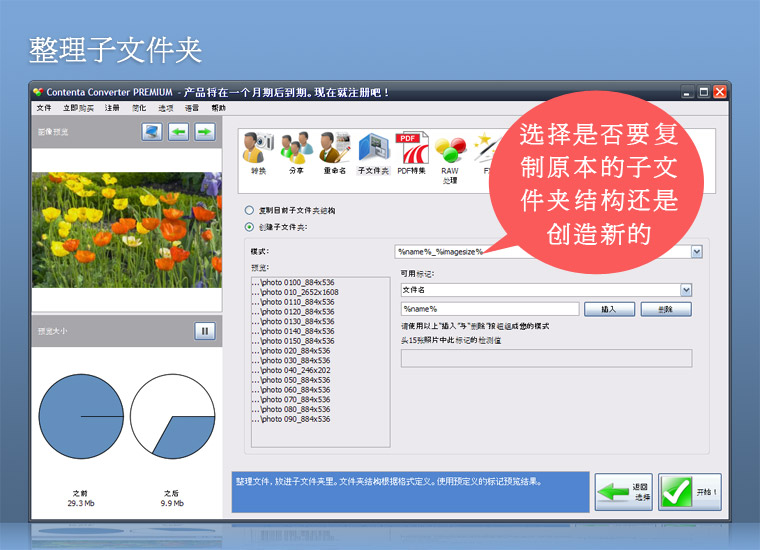Select 复制目前子文件夹结构 radio option
The height and width of the screenshot is (550, 760).
[249, 211]
